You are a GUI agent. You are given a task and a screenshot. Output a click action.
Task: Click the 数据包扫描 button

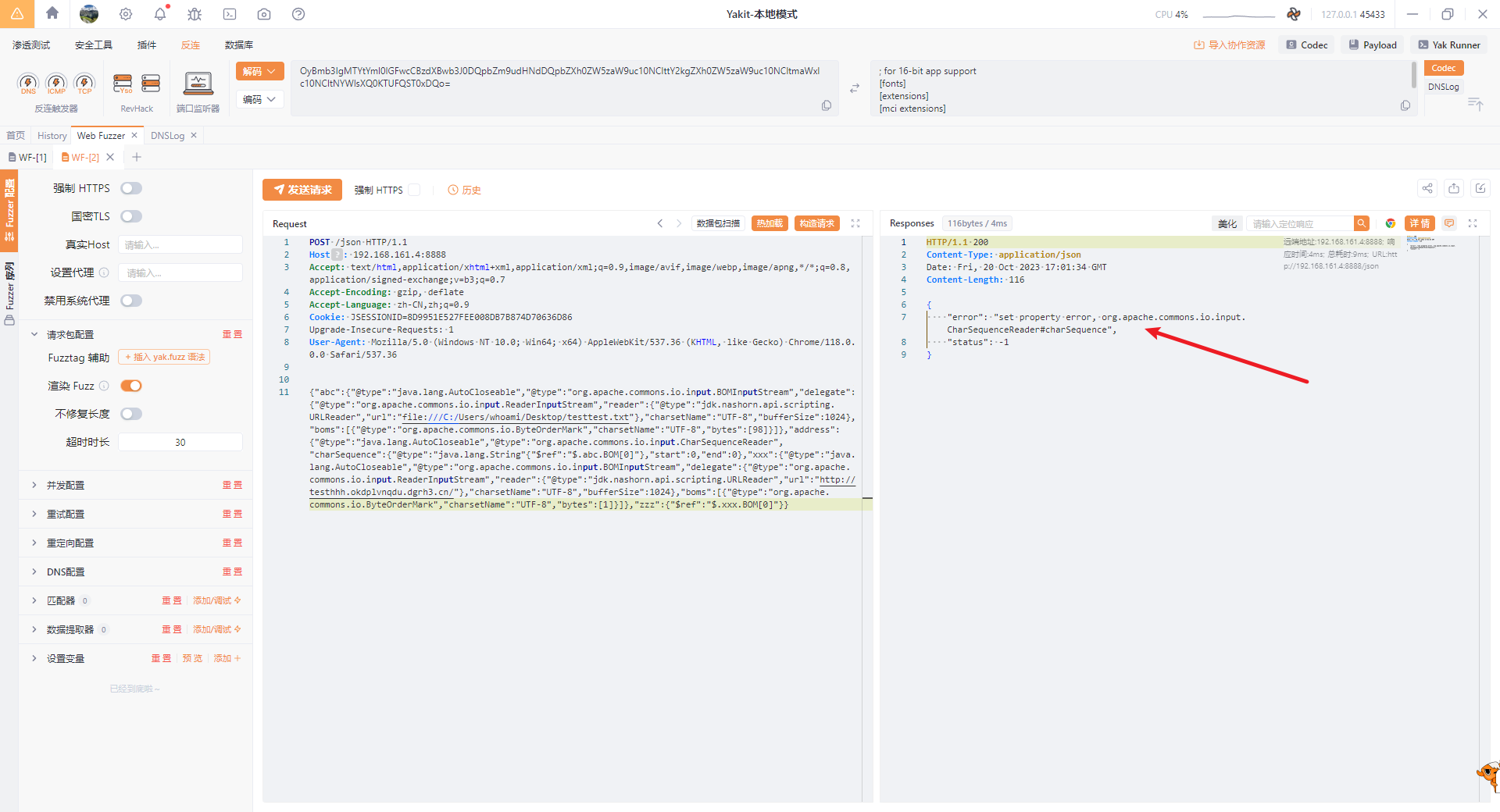click(x=718, y=223)
